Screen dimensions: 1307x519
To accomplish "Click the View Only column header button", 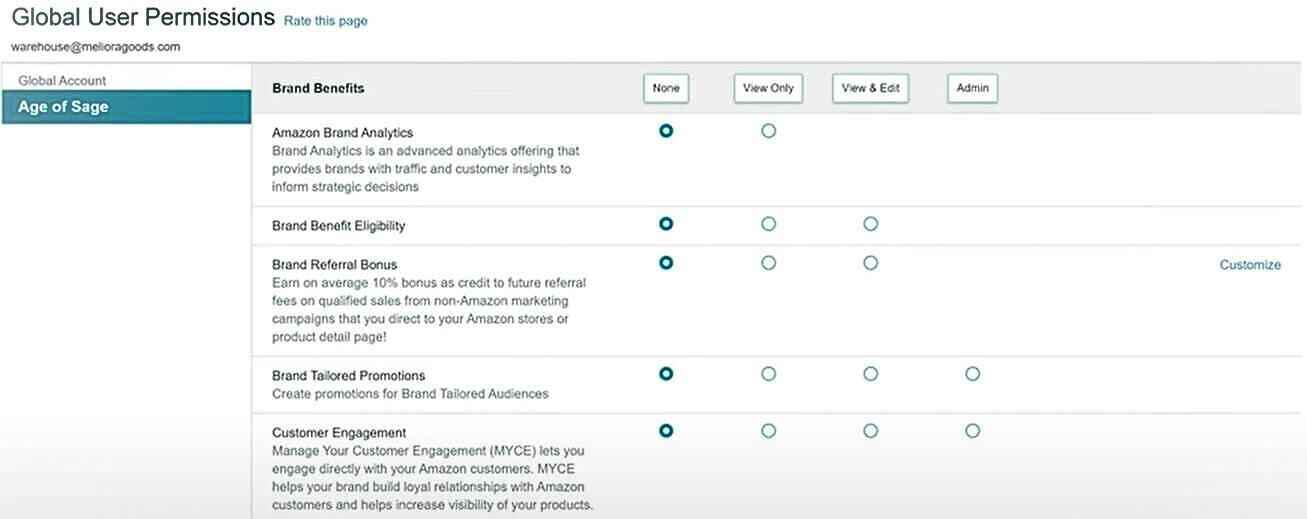I will pos(768,88).
